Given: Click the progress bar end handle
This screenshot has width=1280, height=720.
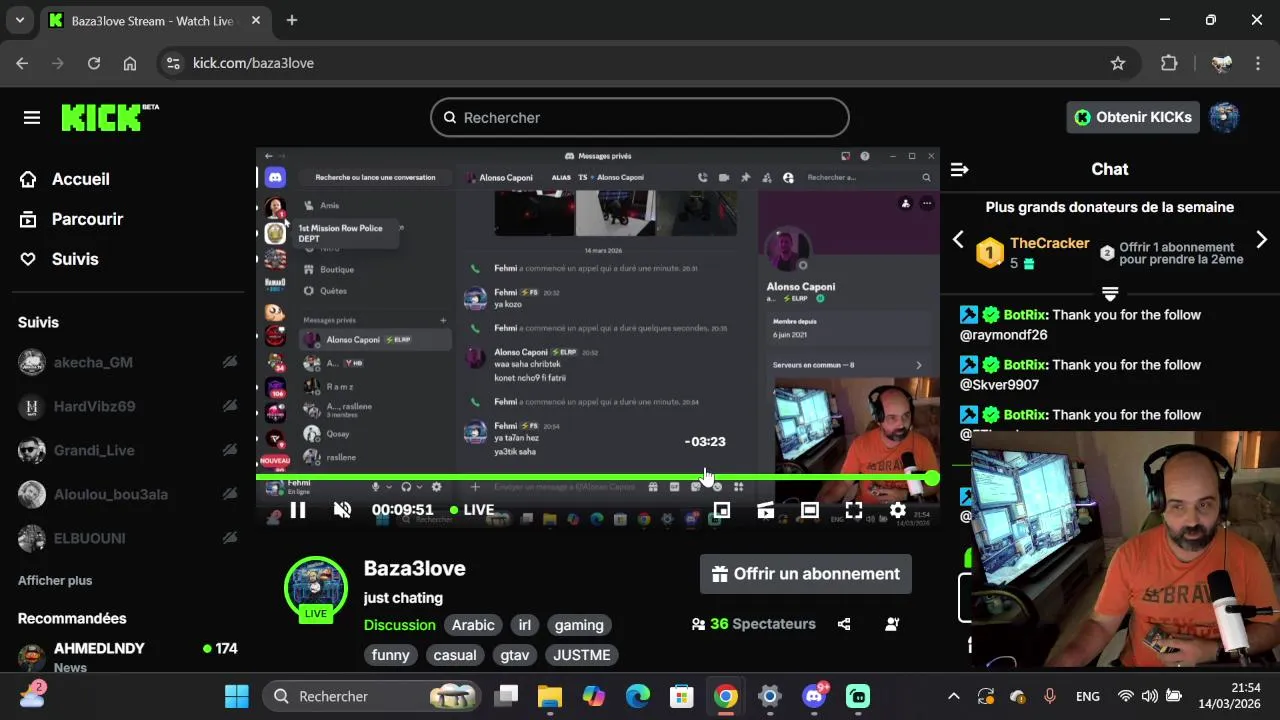Looking at the screenshot, I should tap(932, 478).
